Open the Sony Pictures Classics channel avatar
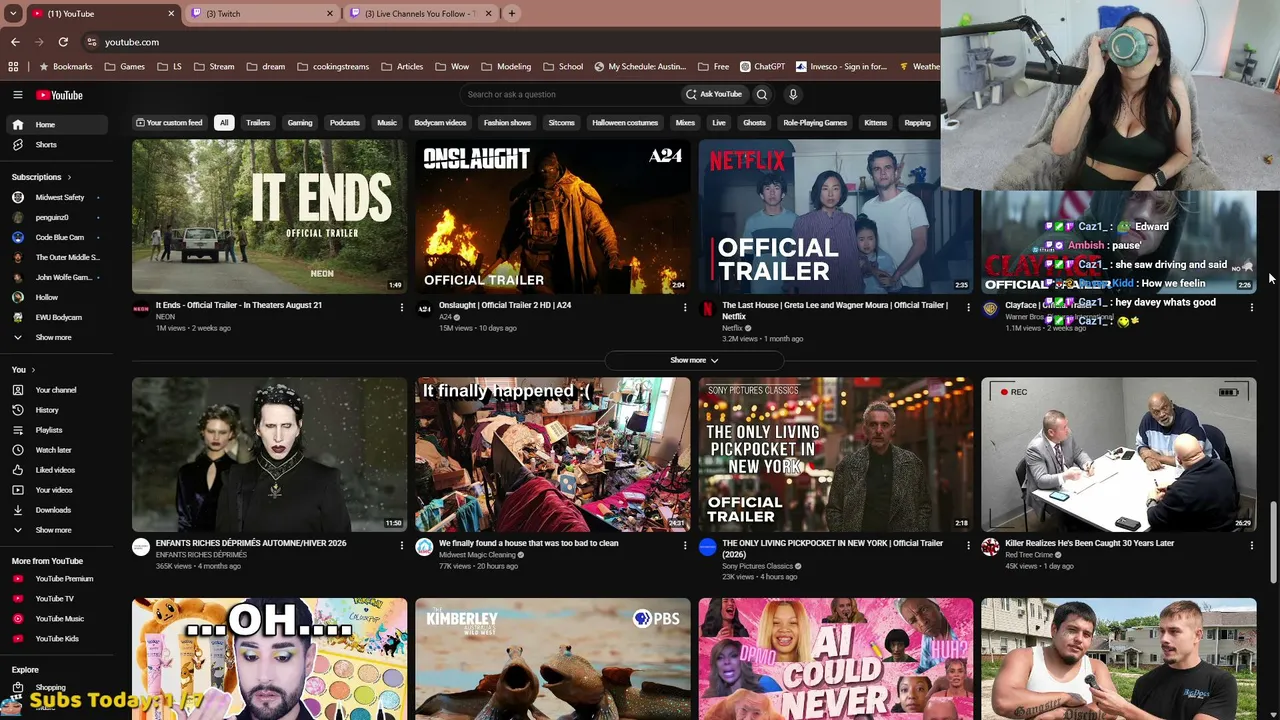The width and height of the screenshot is (1280, 720). (707, 547)
